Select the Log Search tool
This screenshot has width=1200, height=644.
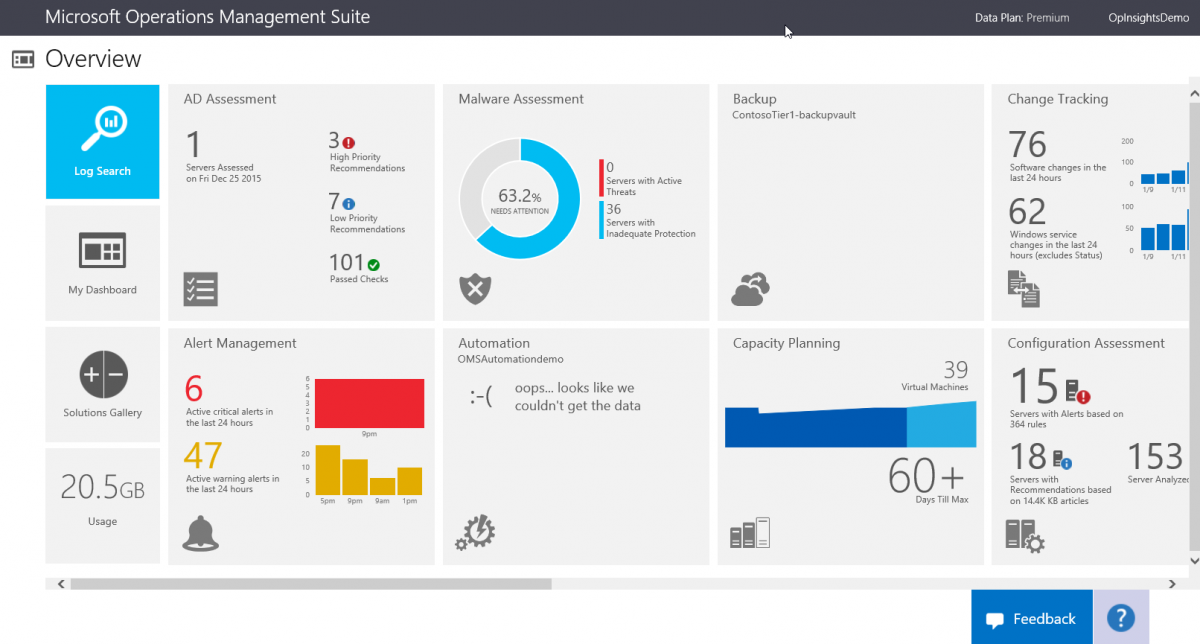[102, 141]
